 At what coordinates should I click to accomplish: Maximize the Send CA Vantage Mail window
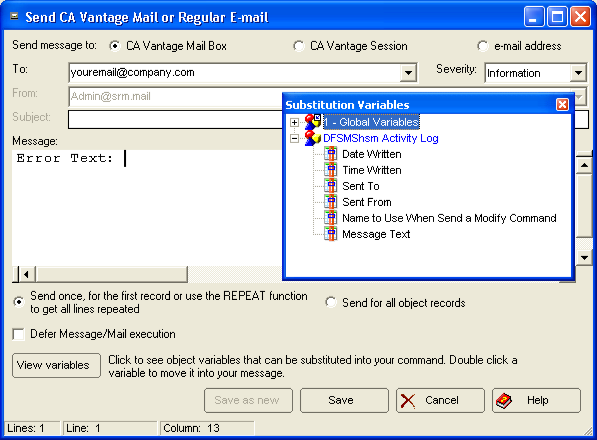coord(557,17)
